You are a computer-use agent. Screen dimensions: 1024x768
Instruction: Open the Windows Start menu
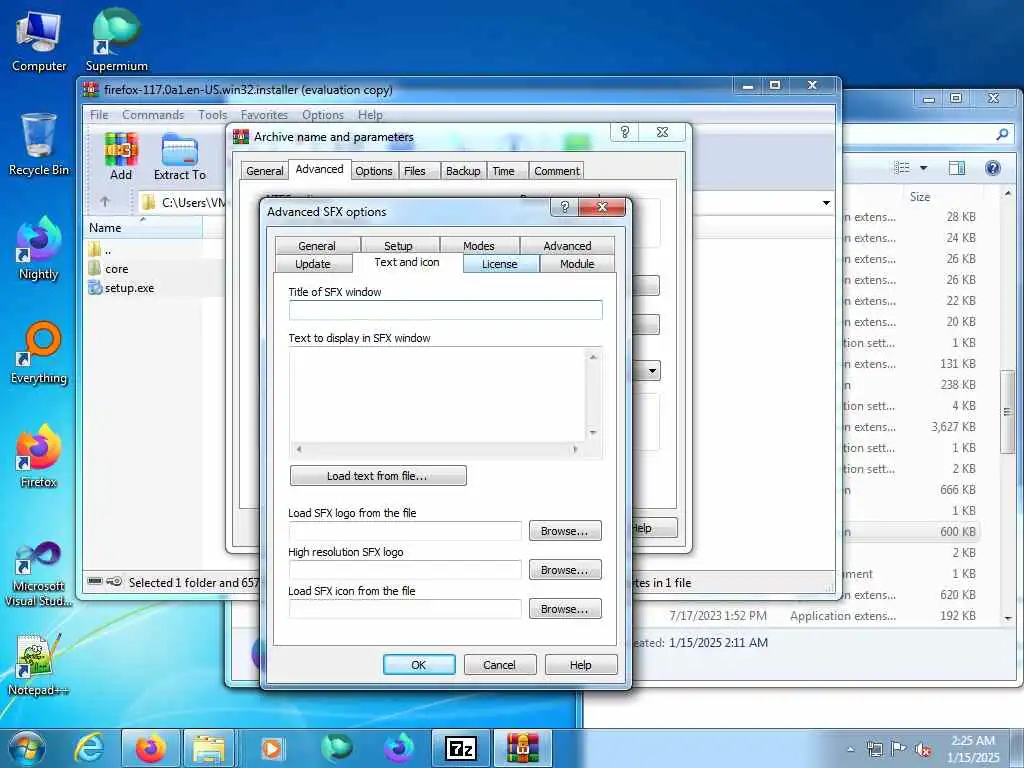click(x=27, y=748)
